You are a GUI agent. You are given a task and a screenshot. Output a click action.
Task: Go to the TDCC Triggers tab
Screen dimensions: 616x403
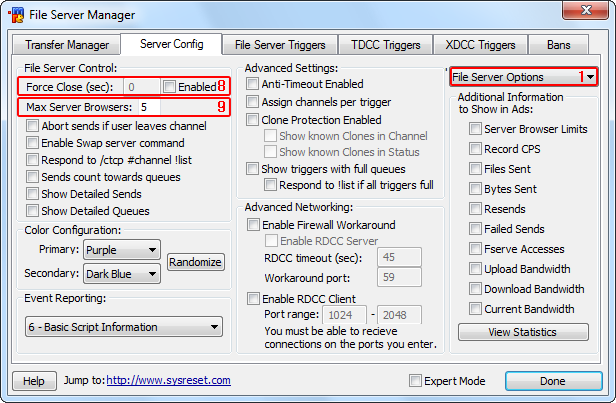click(x=385, y=45)
